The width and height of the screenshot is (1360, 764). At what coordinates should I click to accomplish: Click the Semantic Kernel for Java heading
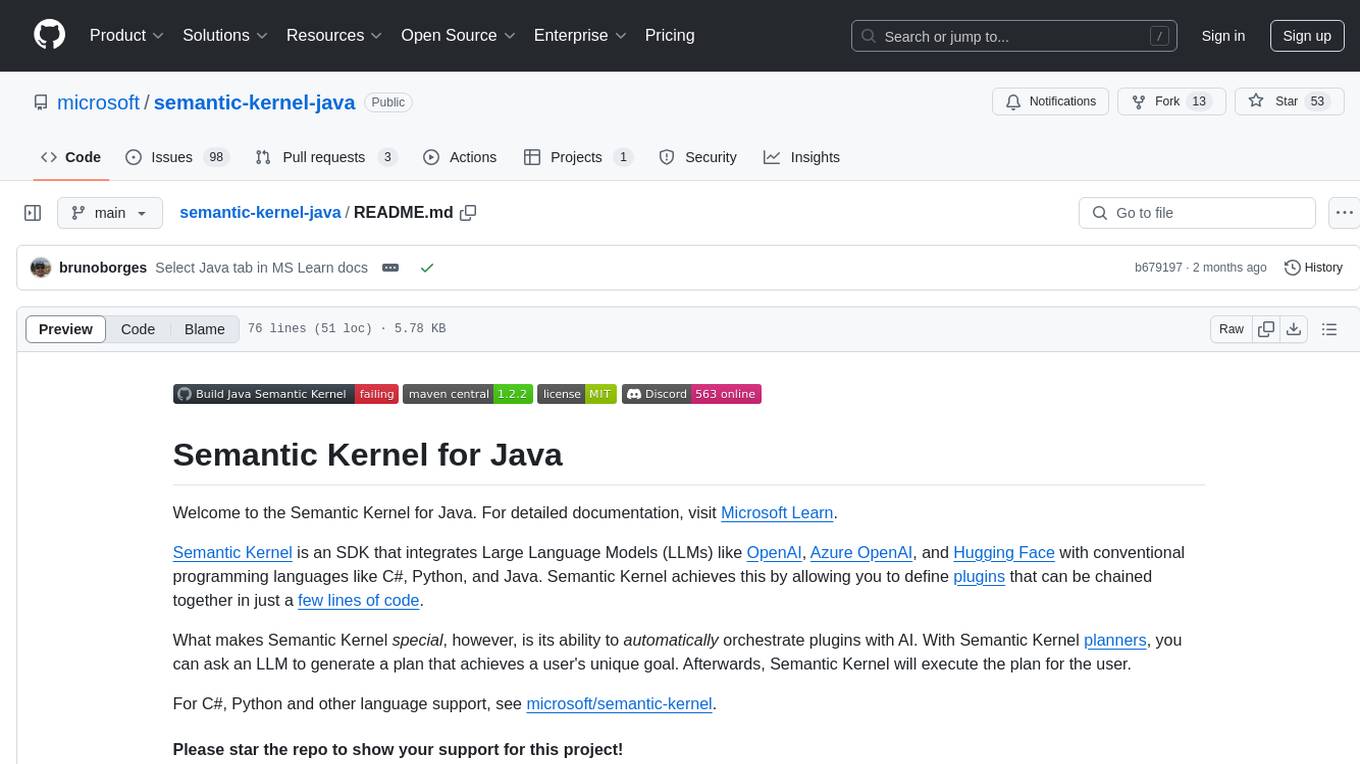pyautogui.click(x=367, y=455)
